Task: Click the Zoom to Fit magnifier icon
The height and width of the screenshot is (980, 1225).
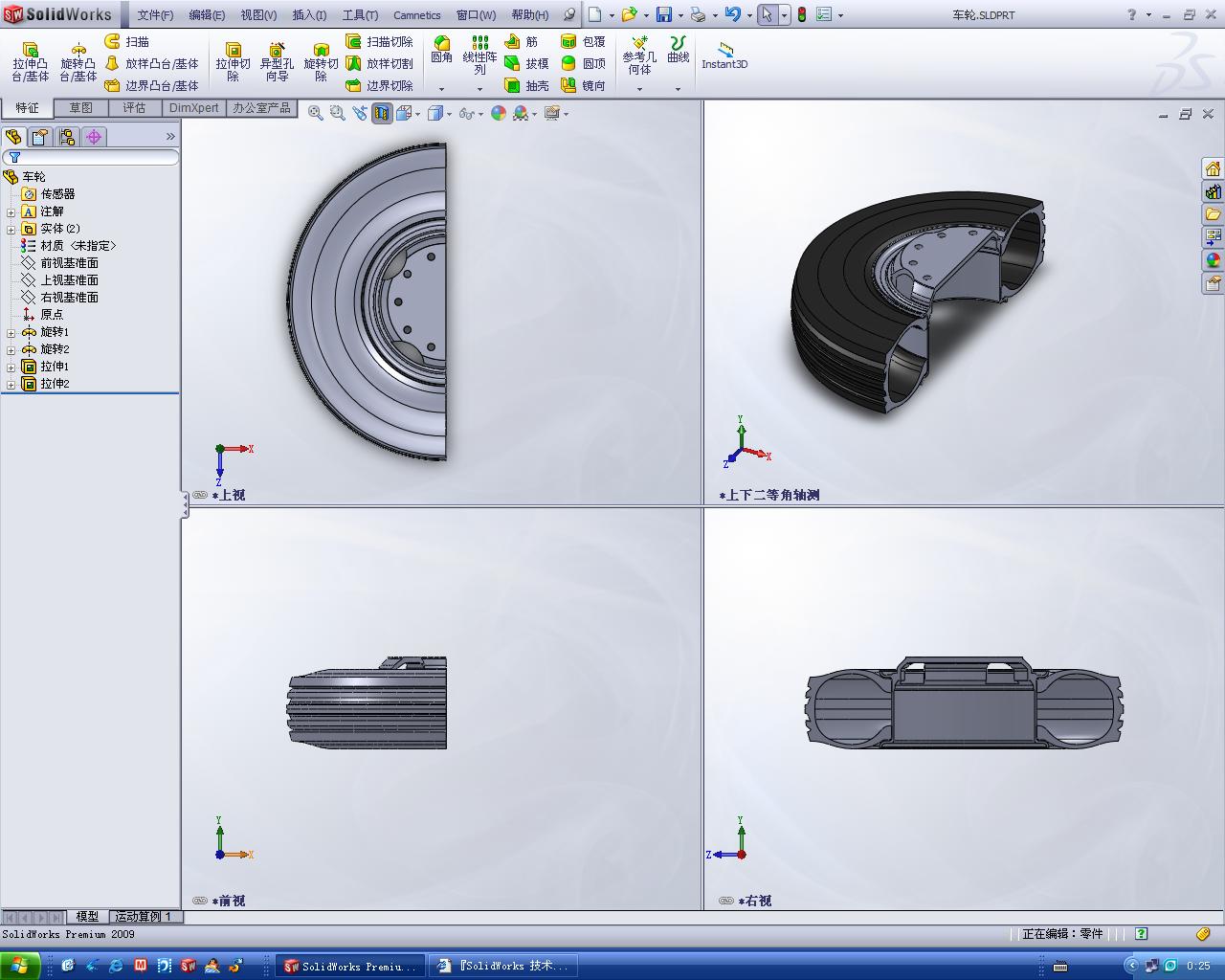Action: coord(315,113)
